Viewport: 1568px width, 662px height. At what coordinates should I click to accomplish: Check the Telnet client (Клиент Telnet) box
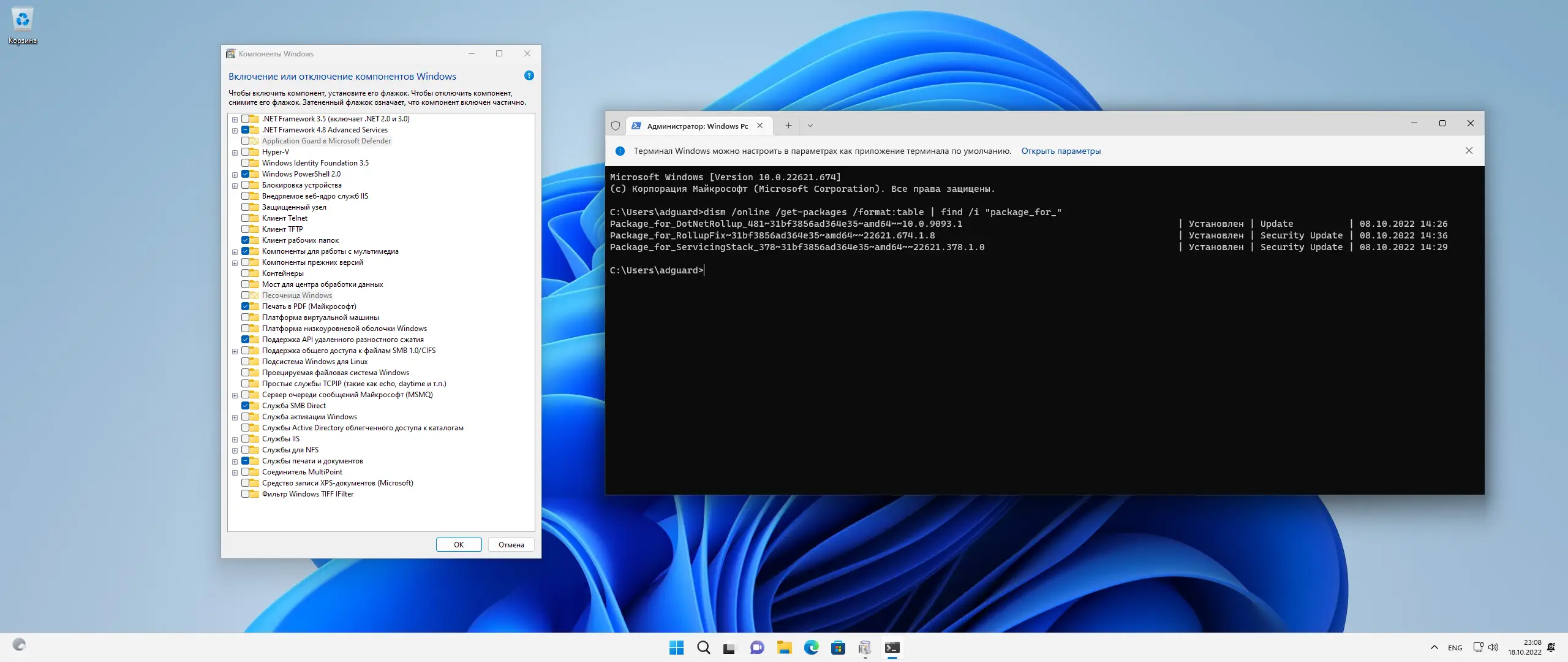coord(245,218)
